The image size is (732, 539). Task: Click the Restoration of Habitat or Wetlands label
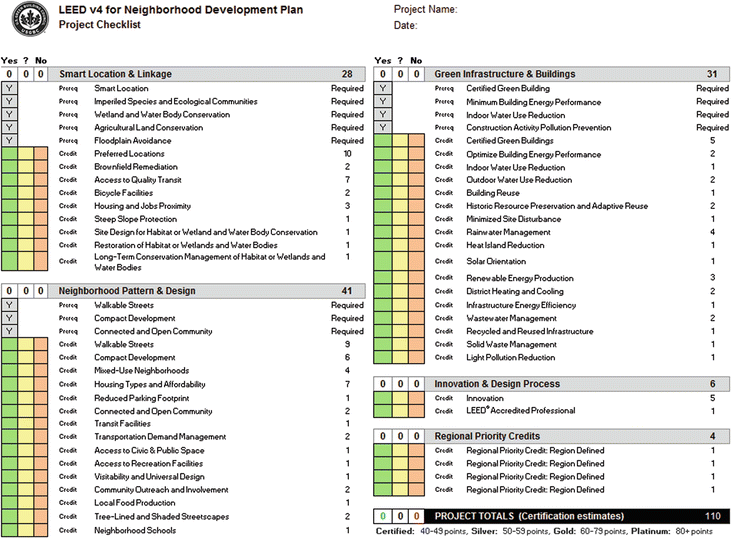point(186,245)
